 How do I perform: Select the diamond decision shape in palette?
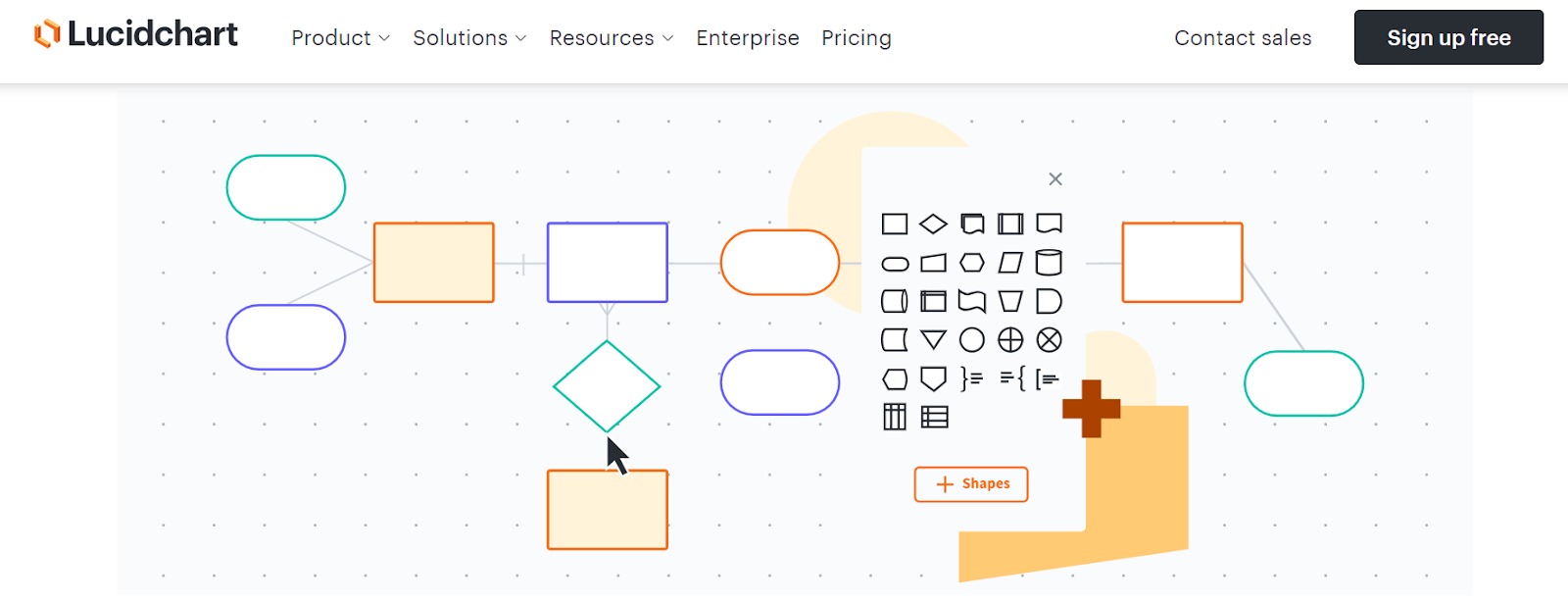(933, 225)
